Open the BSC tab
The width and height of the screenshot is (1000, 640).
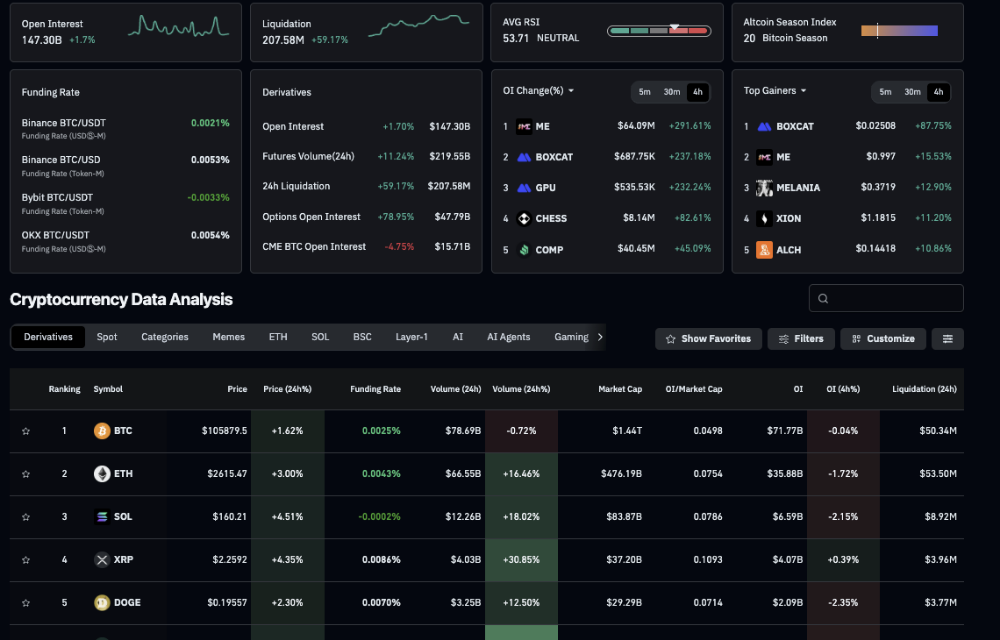coord(362,337)
